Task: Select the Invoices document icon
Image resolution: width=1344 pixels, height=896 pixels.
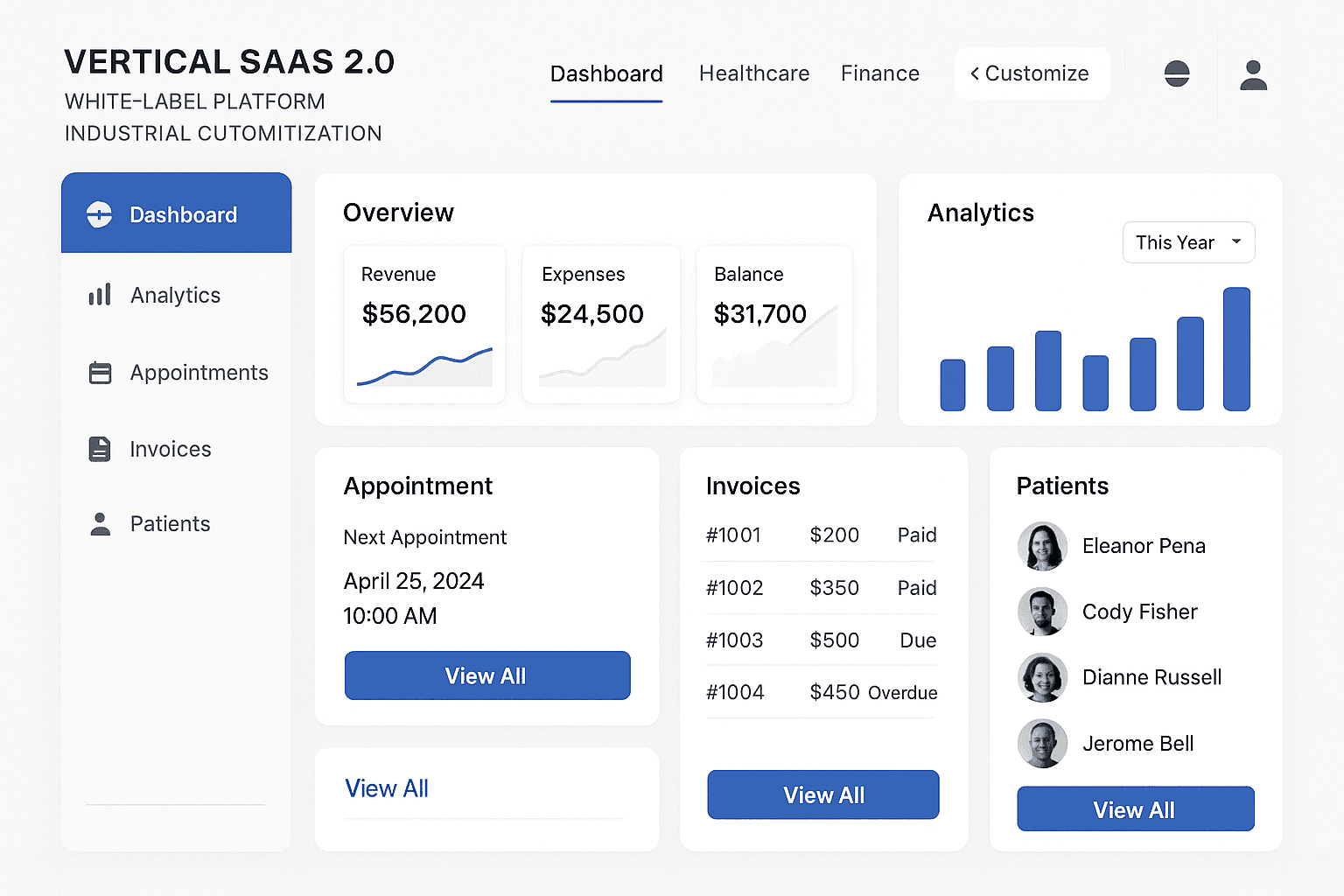Action: click(x=99, y=448)
